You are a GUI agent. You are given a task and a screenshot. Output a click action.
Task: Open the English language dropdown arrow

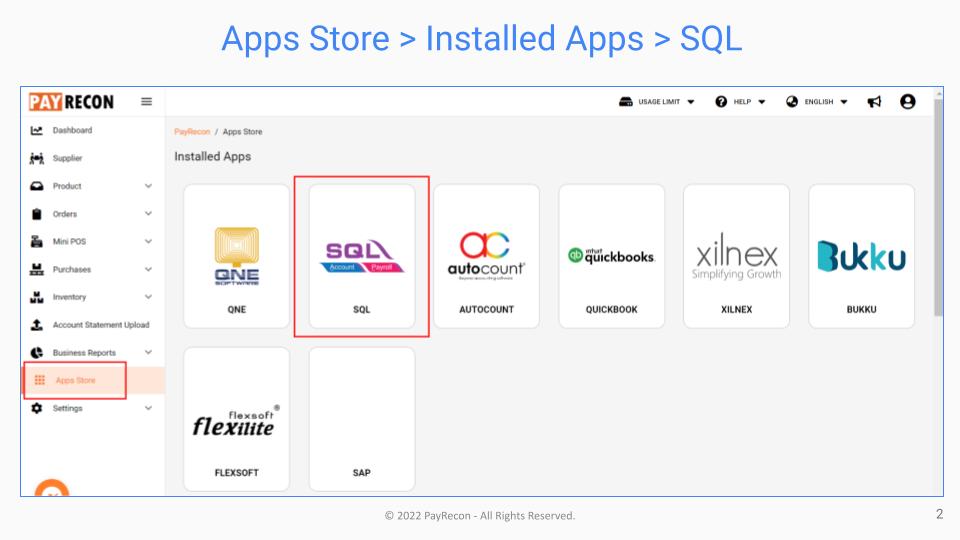coord(844,102)
